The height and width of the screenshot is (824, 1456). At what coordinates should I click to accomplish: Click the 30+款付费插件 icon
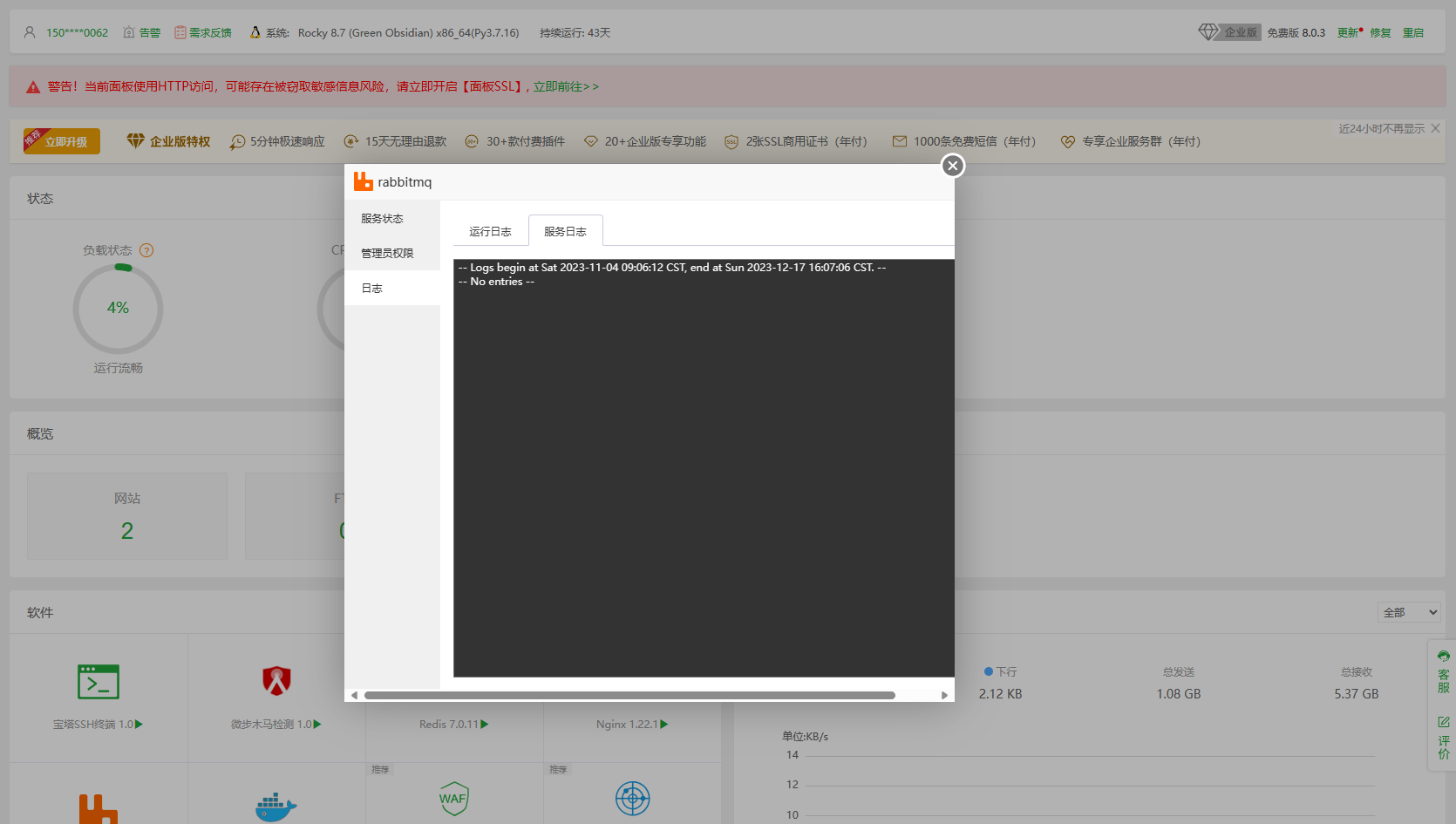click(x=472, y=141)
